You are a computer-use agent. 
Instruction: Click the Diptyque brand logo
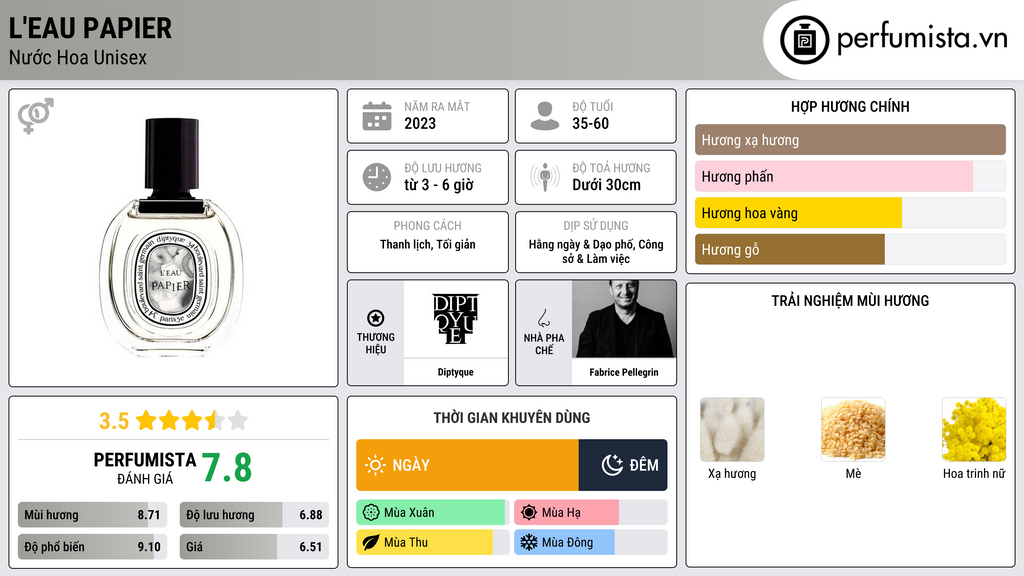(455, 319)
